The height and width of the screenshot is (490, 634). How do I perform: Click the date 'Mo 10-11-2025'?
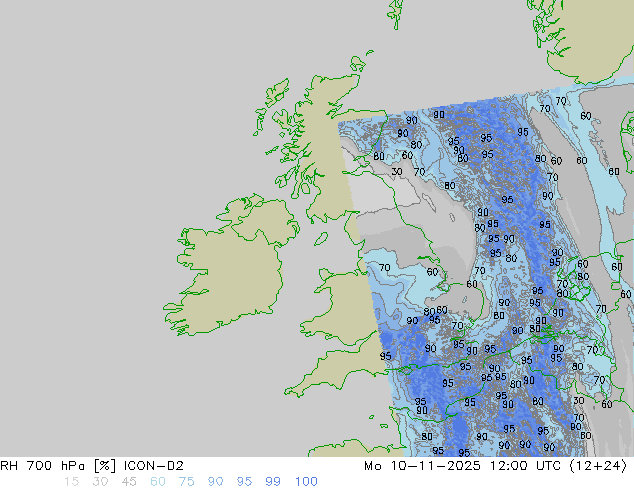(422, 466)
